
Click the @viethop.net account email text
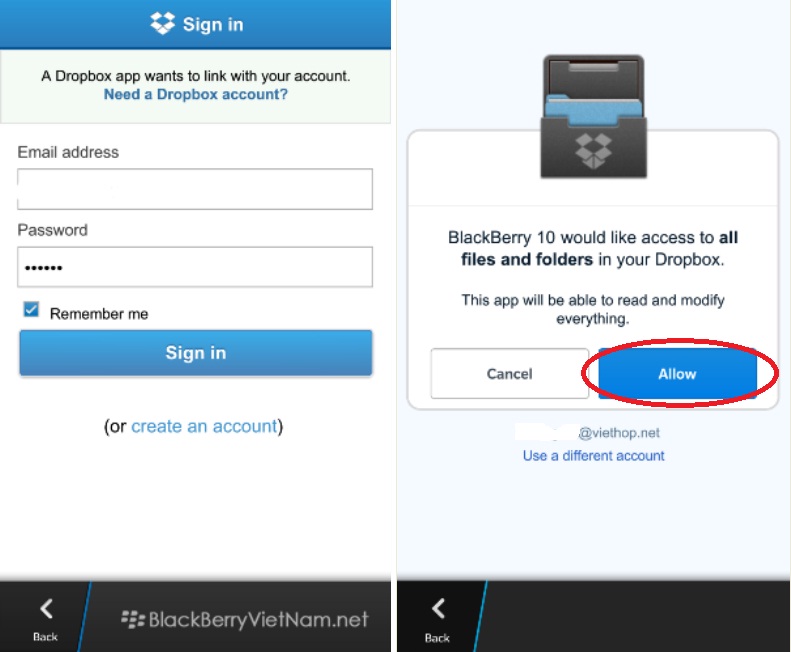(x=618, y=433)
